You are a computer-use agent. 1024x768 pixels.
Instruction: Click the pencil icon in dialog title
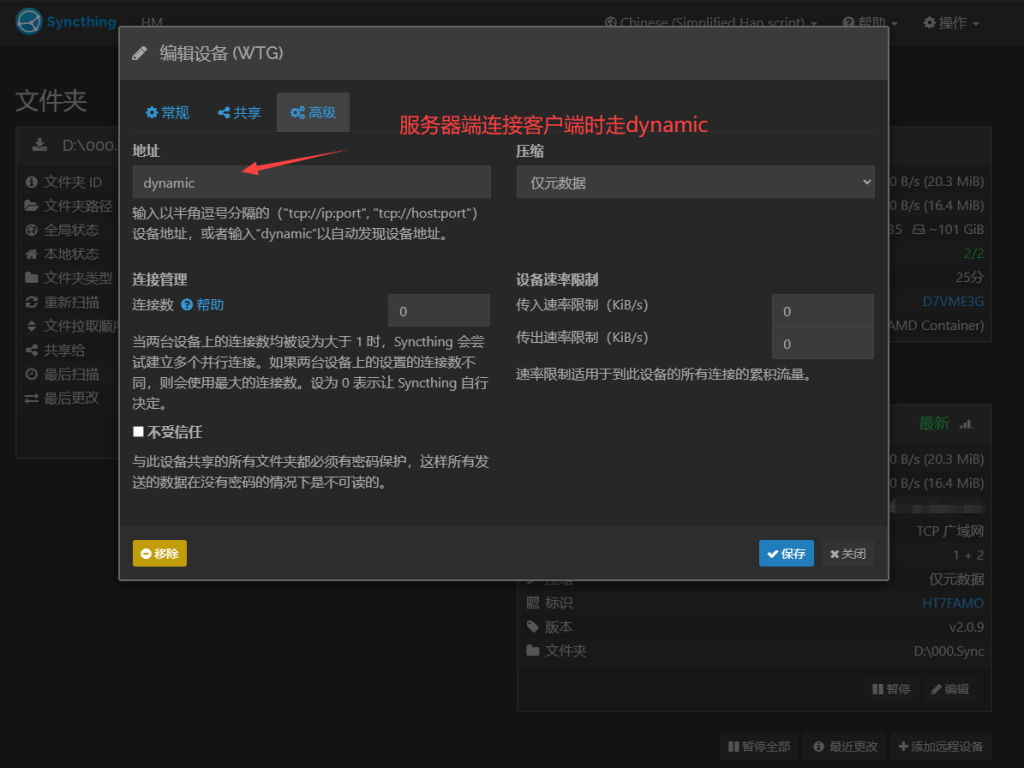(140, 53)
